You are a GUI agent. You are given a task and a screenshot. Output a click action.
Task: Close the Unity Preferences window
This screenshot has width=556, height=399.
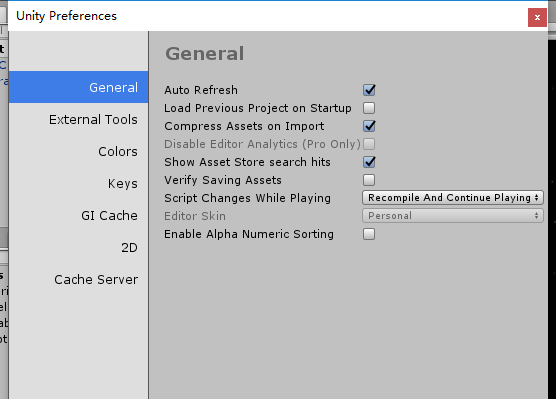pos(537,17)
